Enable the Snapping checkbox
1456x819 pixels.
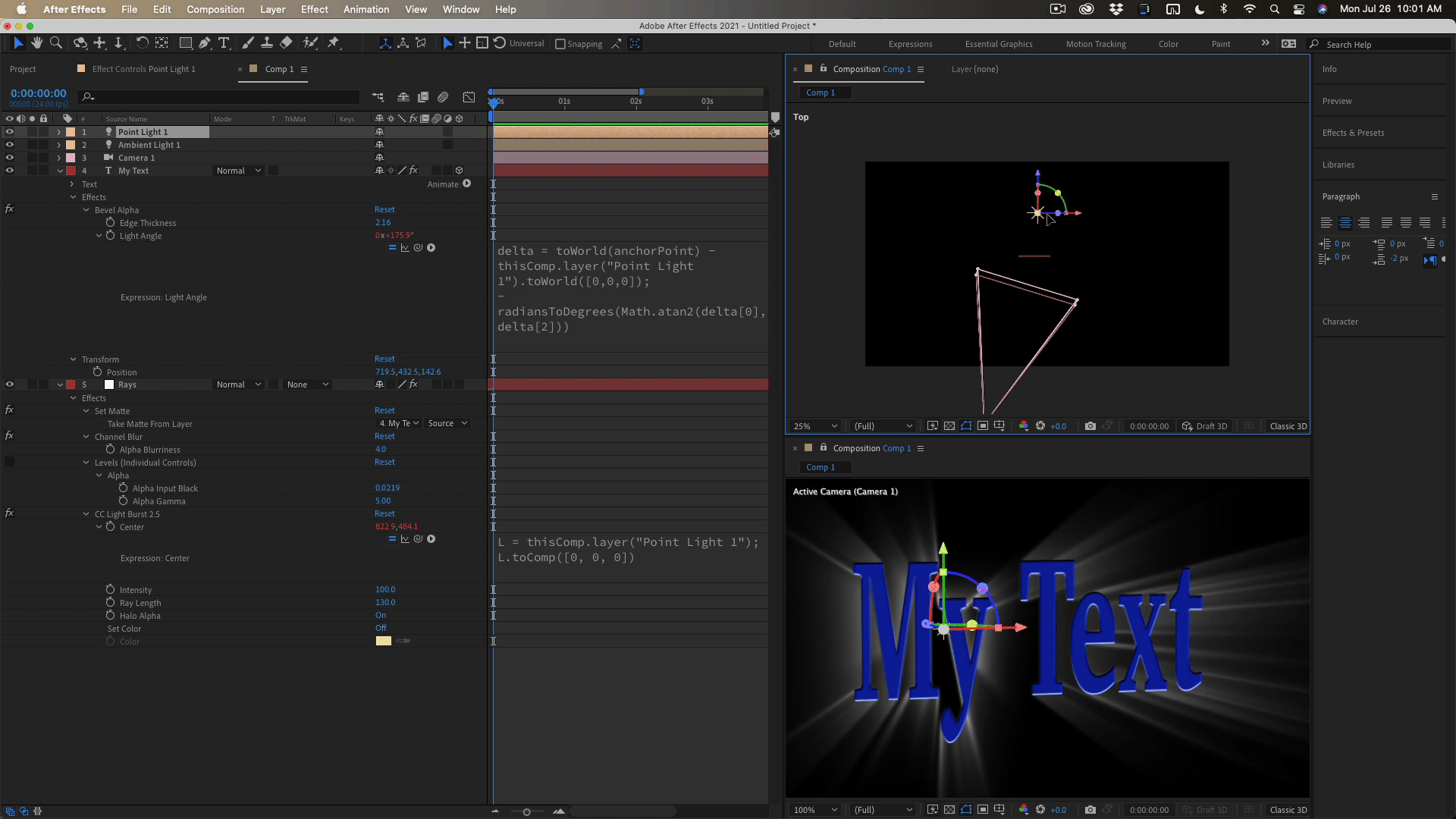click(560, 44)
